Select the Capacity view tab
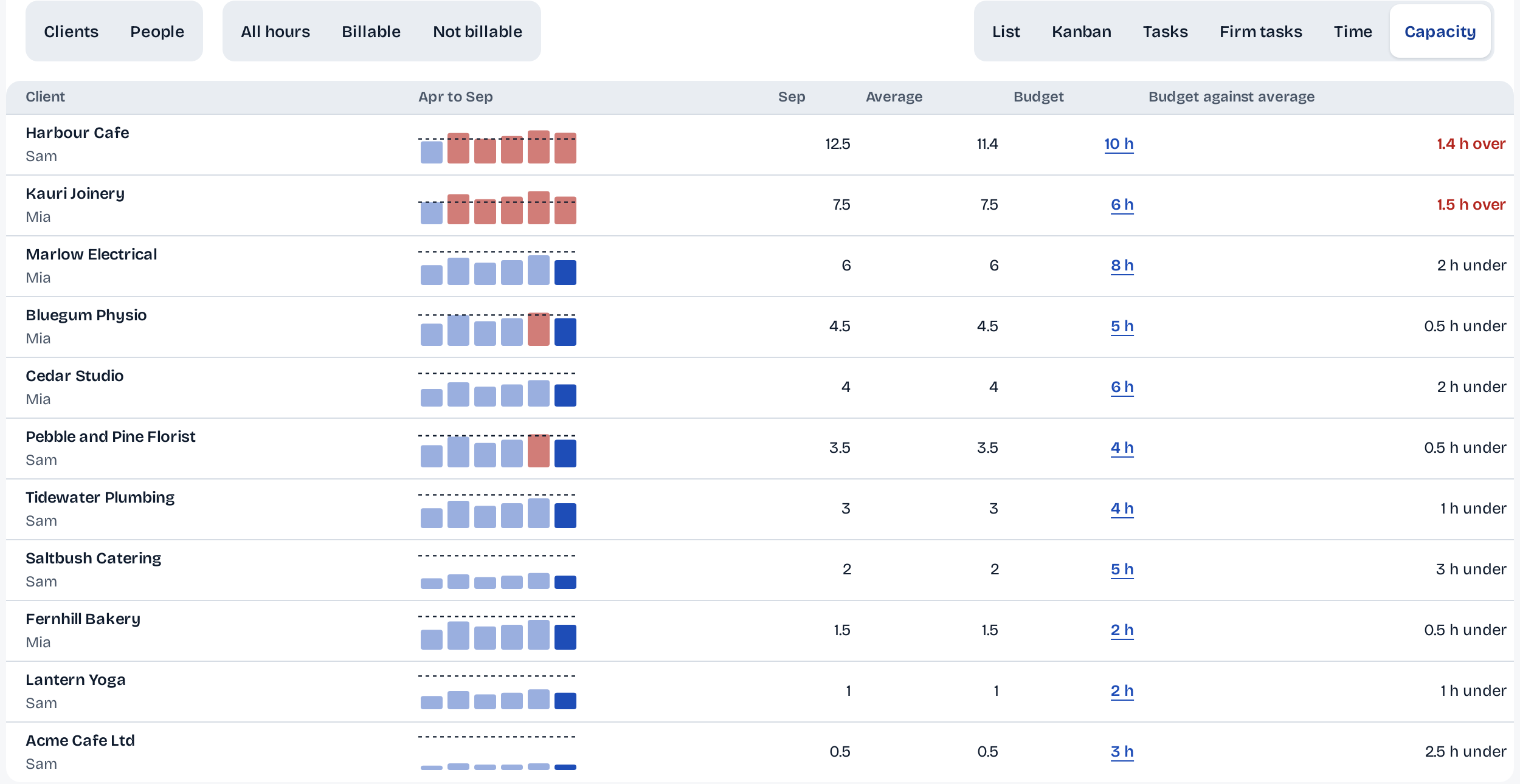1520x784 pixels. pos(1440,32)
